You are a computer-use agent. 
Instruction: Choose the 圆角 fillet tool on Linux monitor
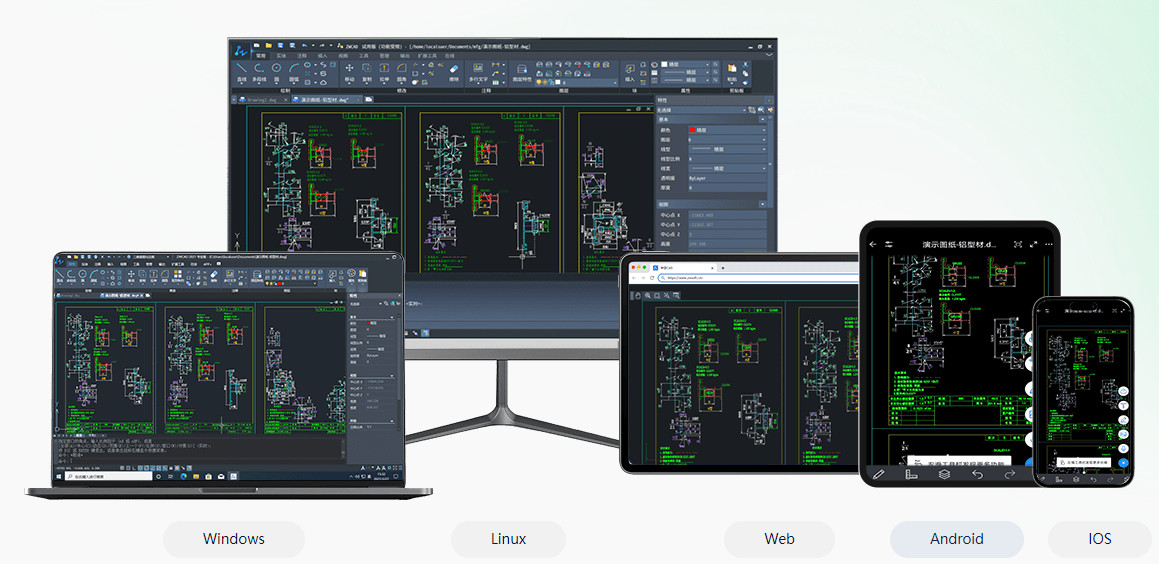coord(401,72)
